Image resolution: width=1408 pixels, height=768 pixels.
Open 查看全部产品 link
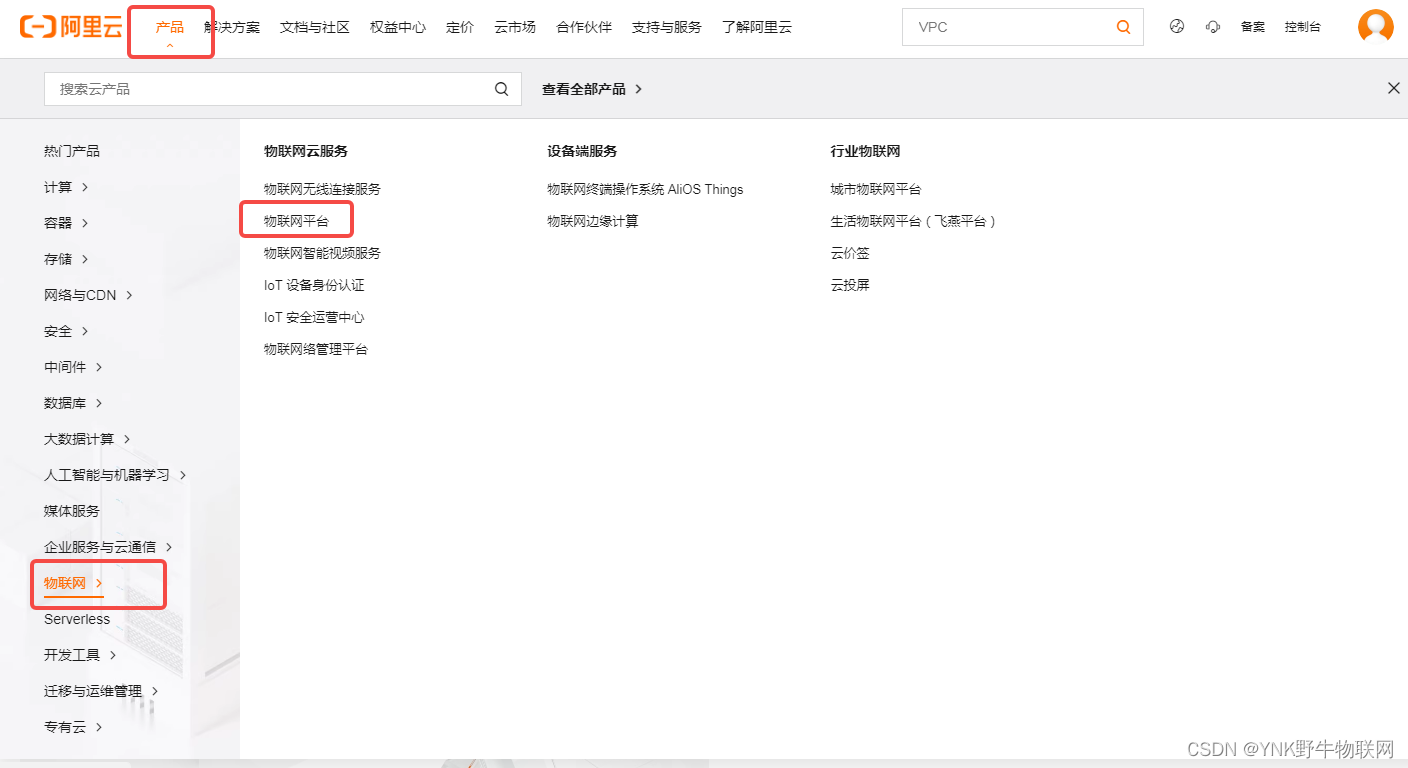pyautogui.click(x=592, y=89)
